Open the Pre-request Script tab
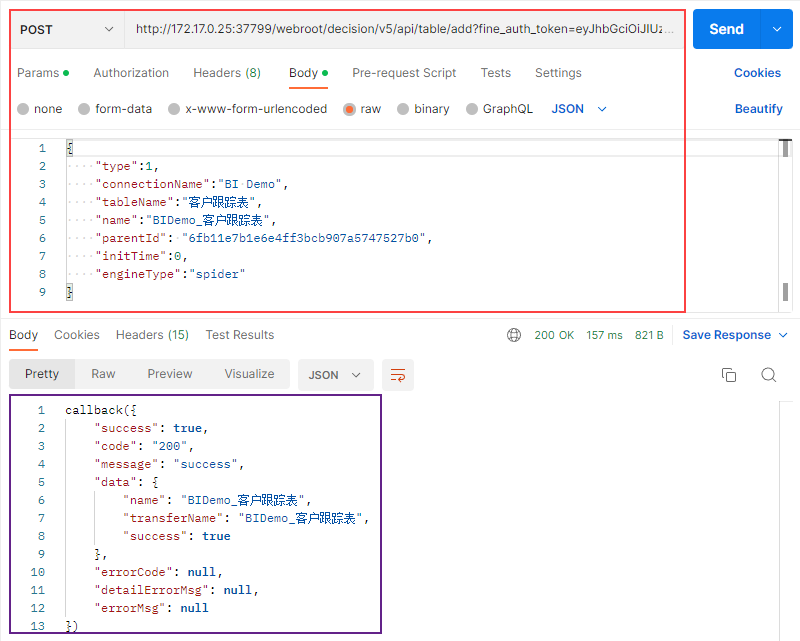 (404, 73)
